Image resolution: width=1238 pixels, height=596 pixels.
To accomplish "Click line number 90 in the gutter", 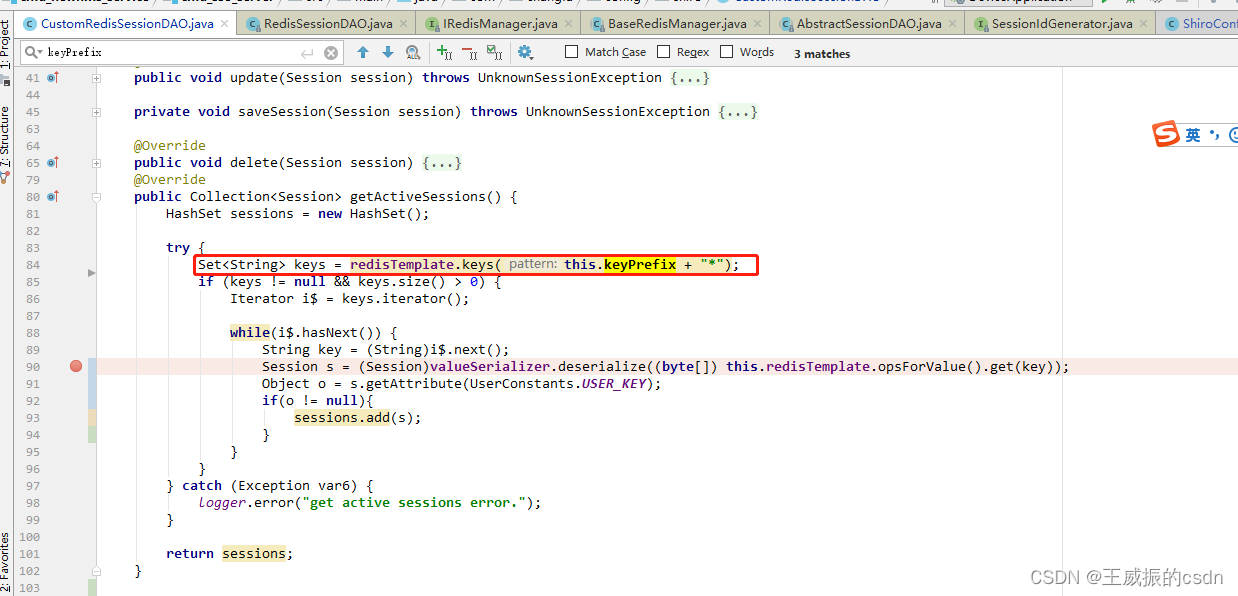I will pyautogui.click(x=33, y=367).
